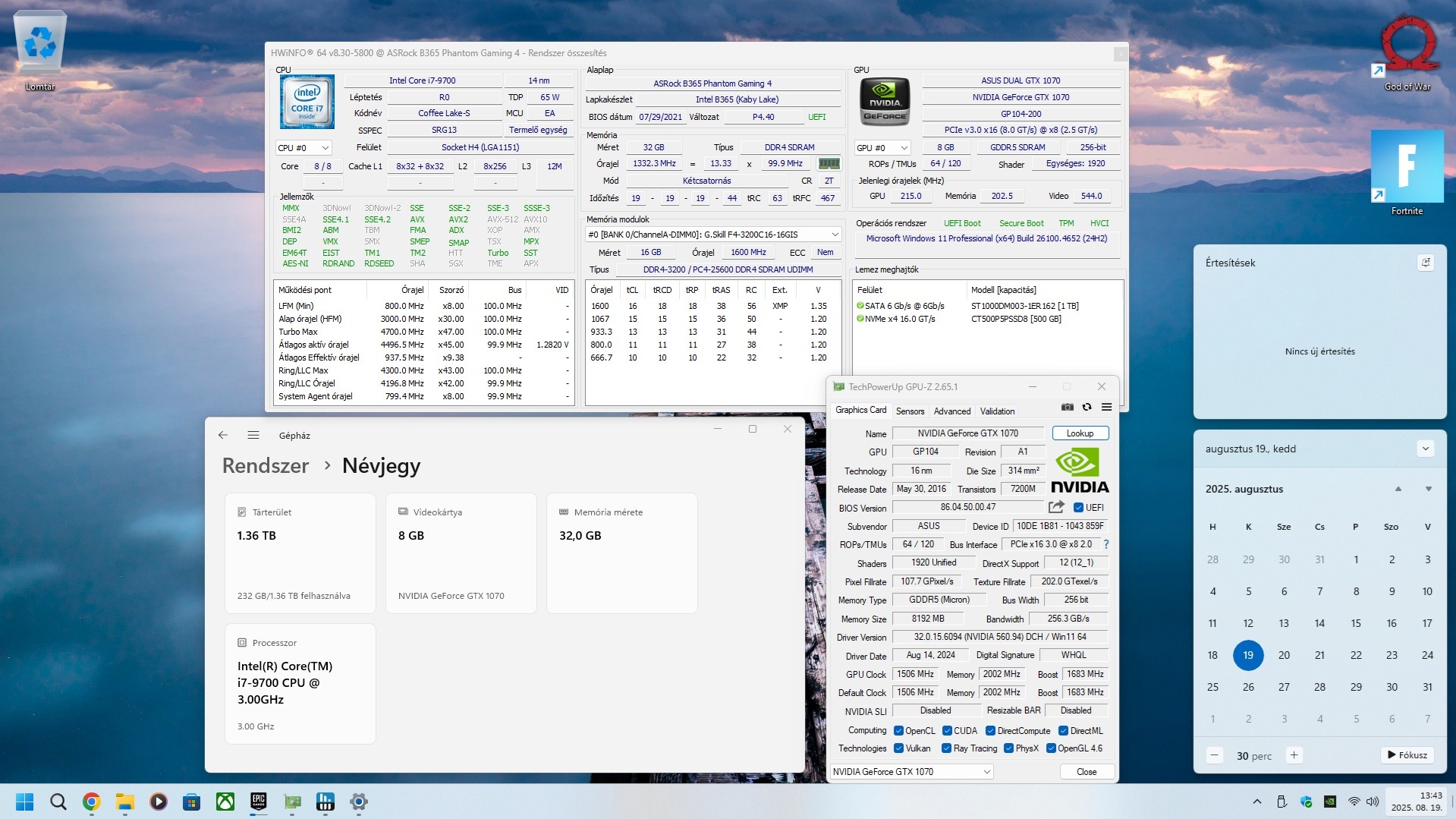Viewport: 1456px width, 819px height.
Task: Increase focus time with plus button
Action: point(1294,755)
